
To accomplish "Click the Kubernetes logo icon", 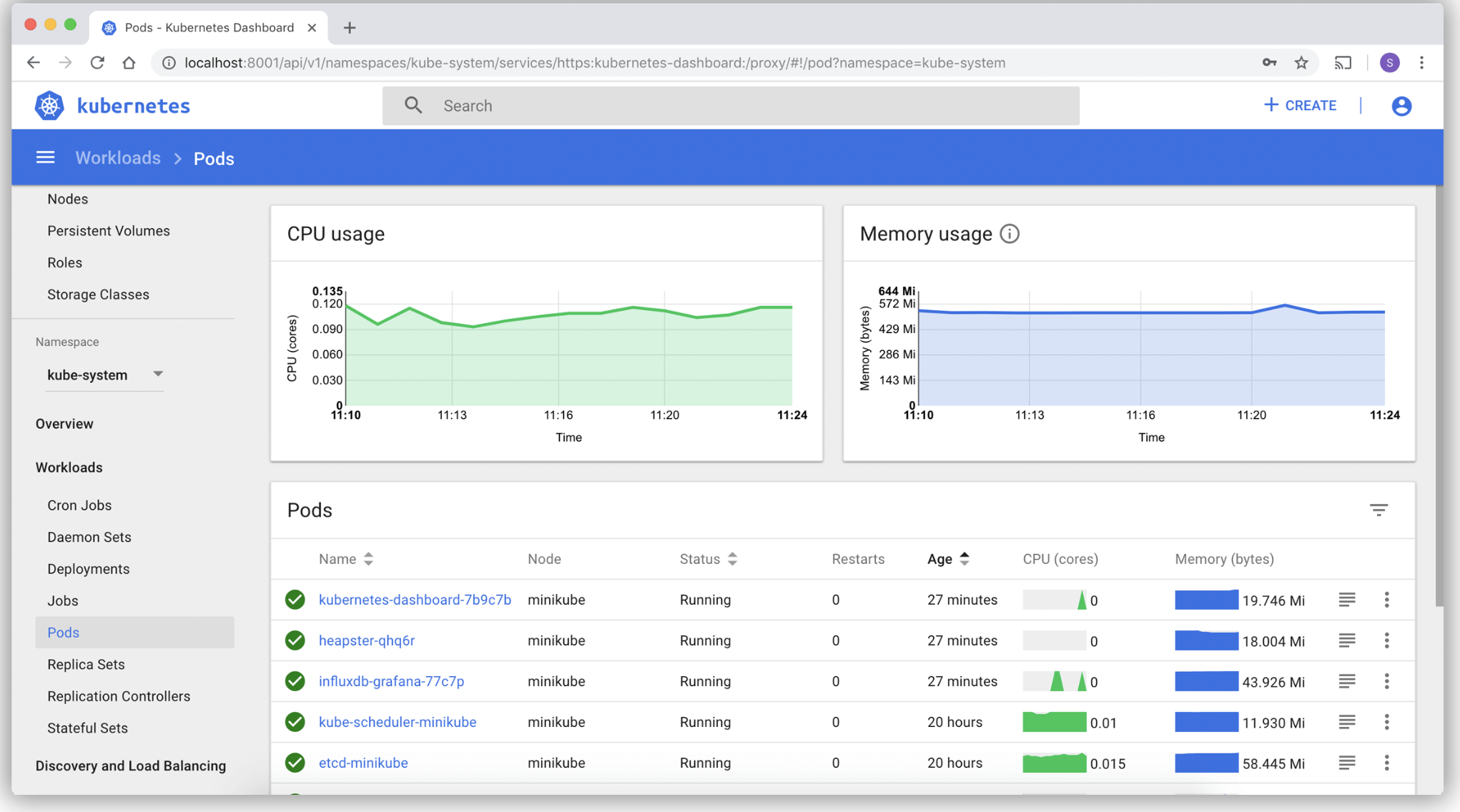I will 49,106.
